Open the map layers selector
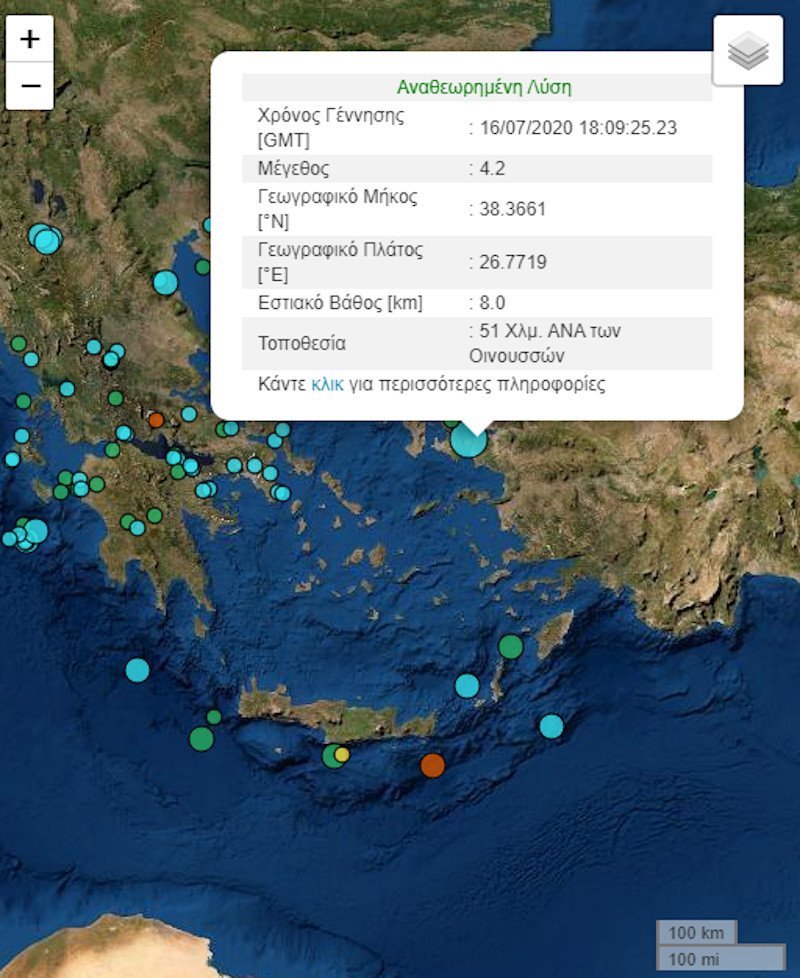800x978 pixels. pyautogui.click(x=748, y=50)
